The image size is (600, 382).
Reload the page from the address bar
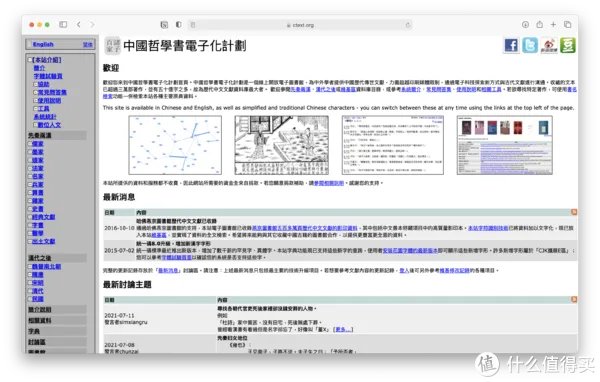408,25
